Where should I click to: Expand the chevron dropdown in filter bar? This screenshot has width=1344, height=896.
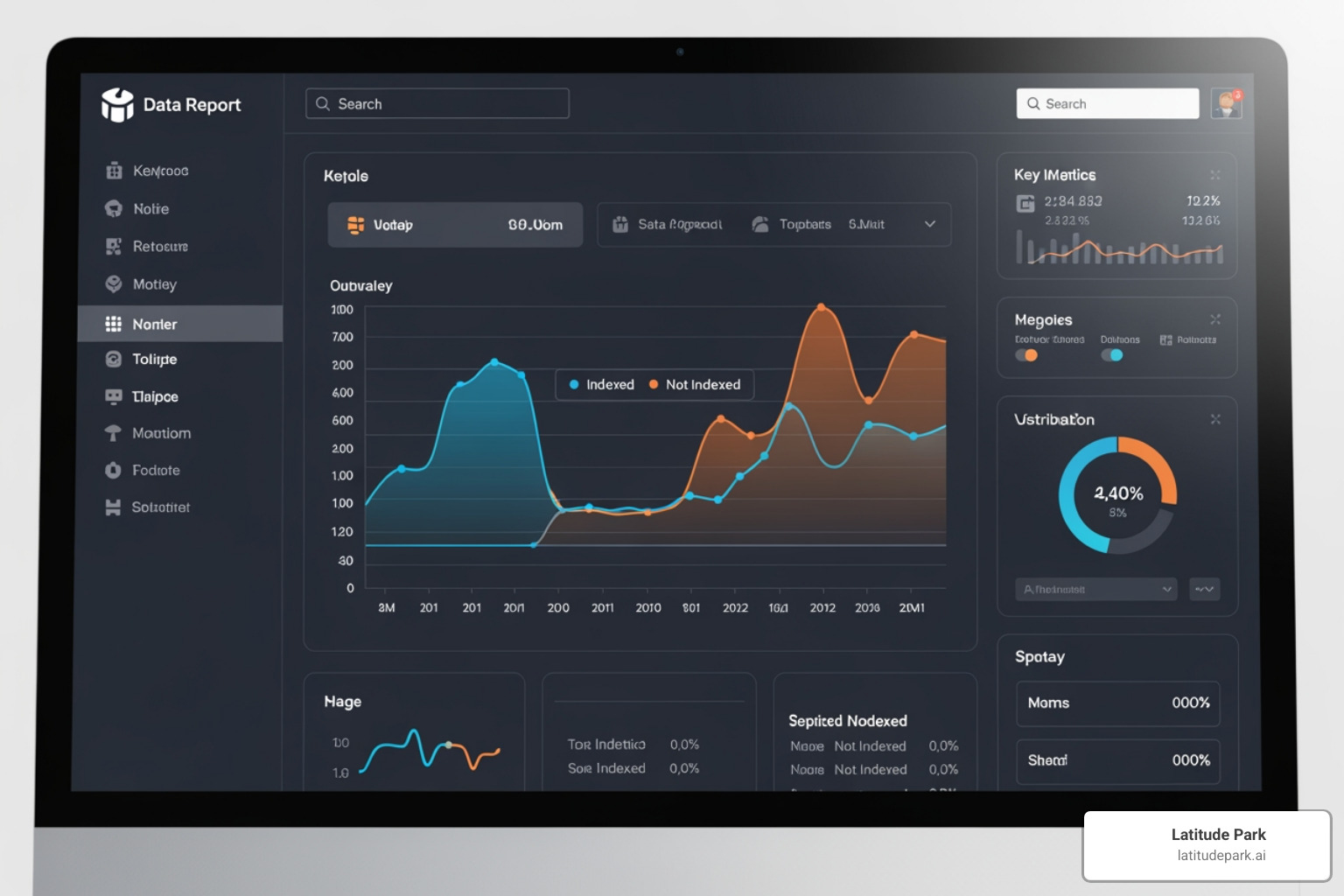(x=930, y=225)
